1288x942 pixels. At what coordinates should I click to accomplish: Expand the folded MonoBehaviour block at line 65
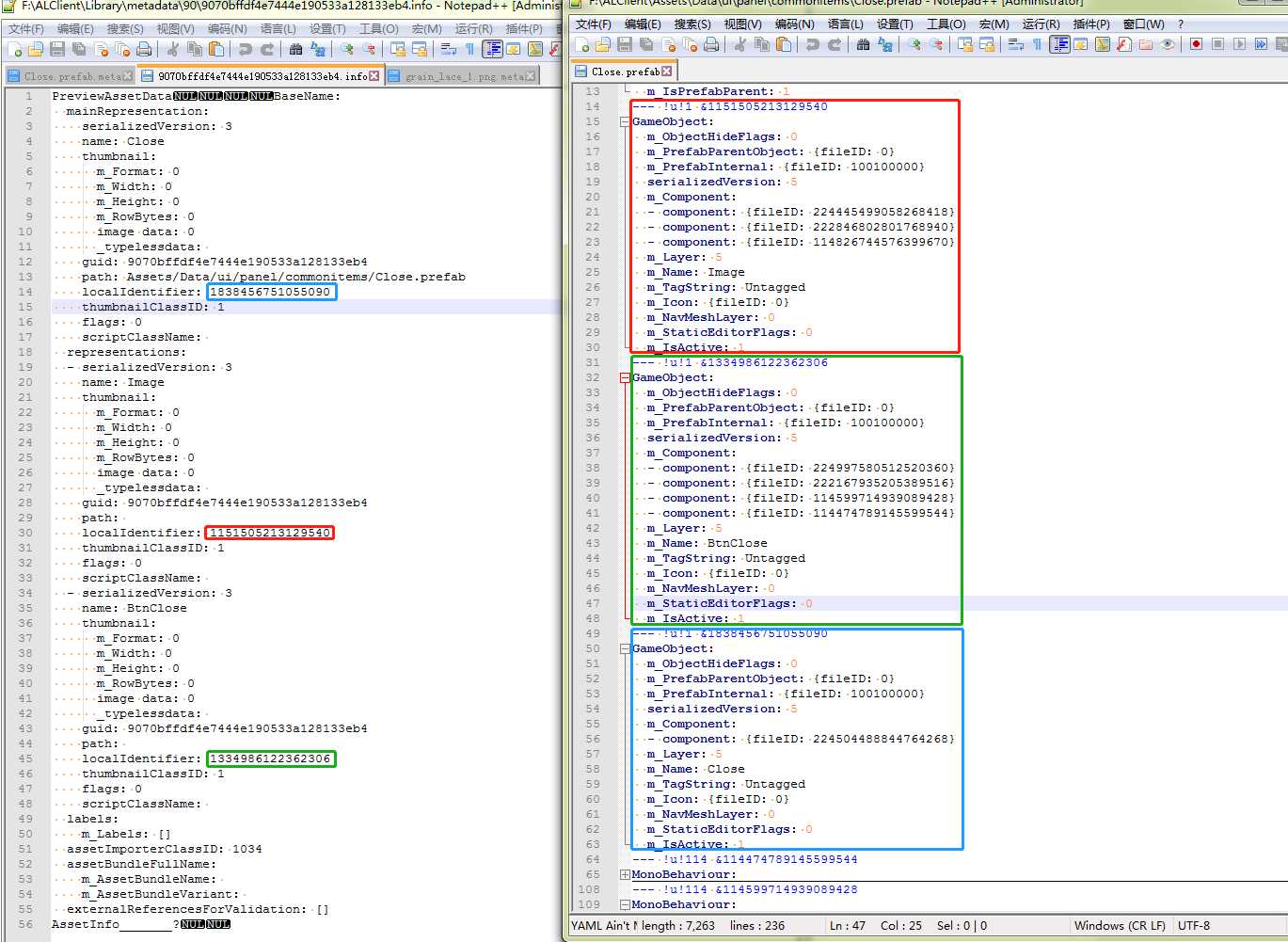(x=625, y=874)
